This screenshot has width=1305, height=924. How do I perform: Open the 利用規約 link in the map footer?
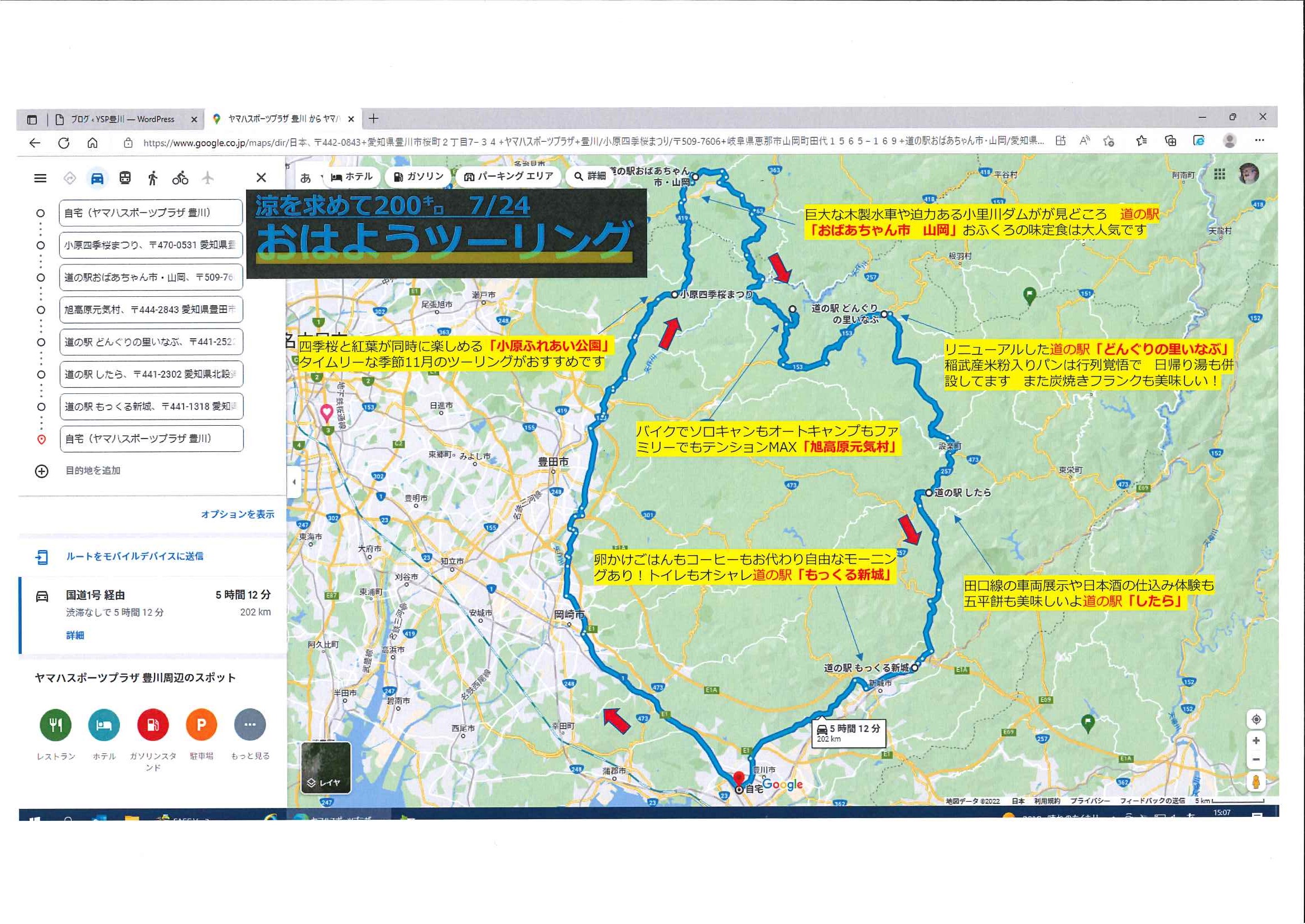pyautogui.click(x=1047, y=802)
